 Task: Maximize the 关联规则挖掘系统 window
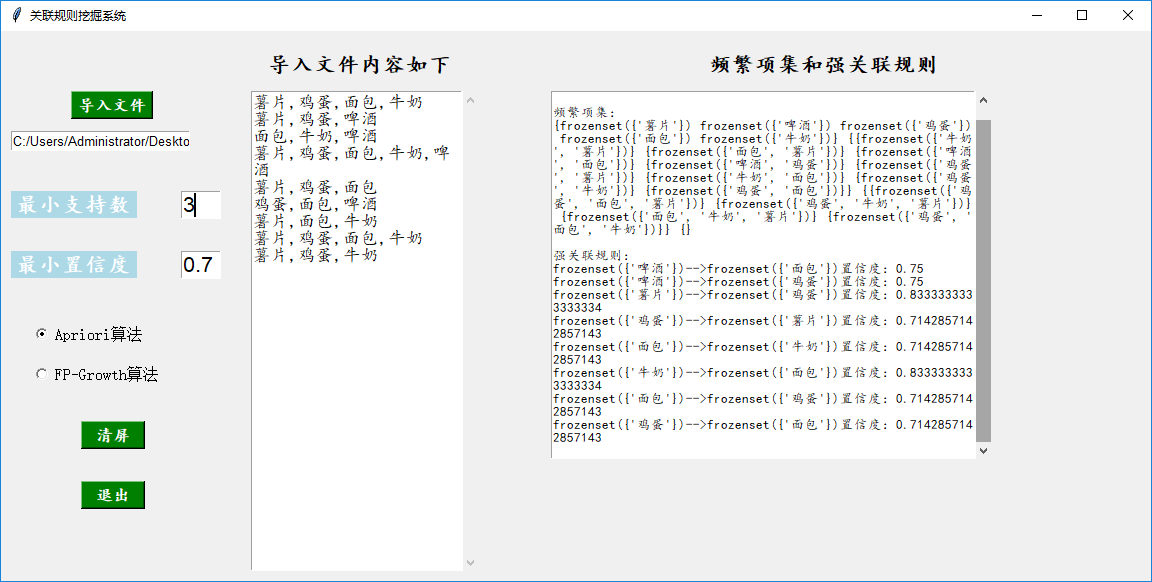(x=1082, y=15)
